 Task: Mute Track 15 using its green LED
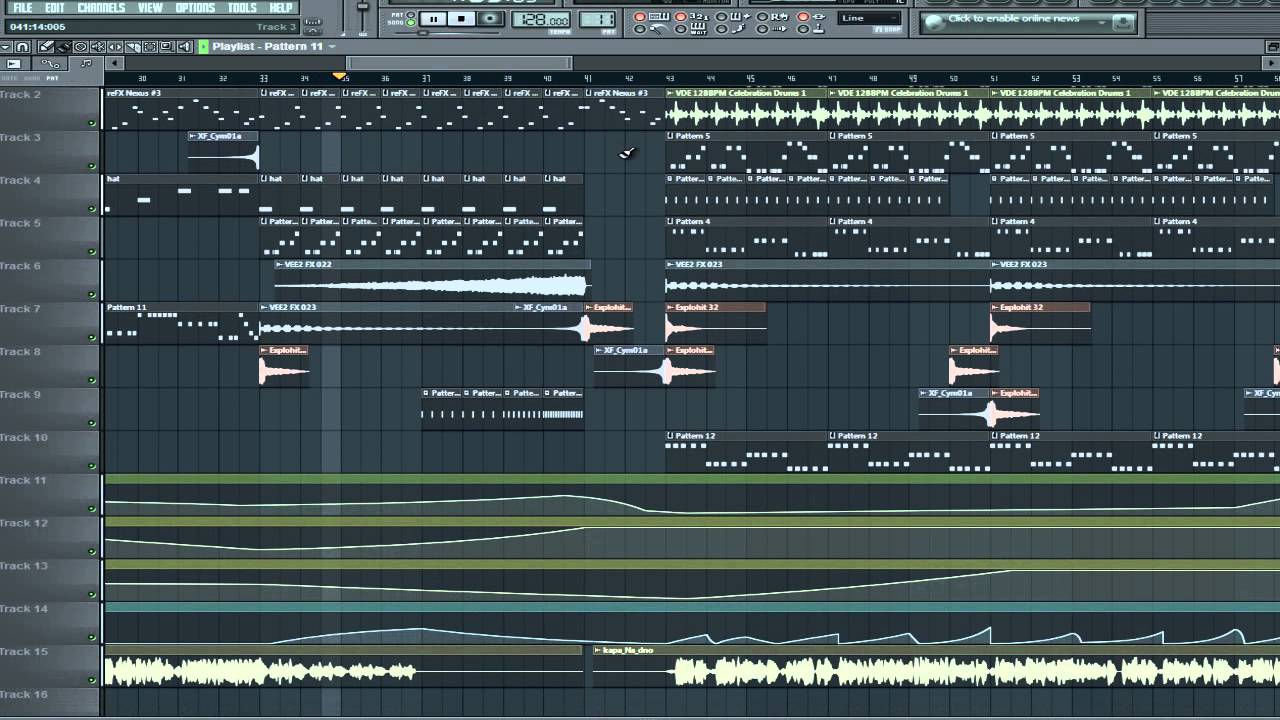(x=92, y=680)
